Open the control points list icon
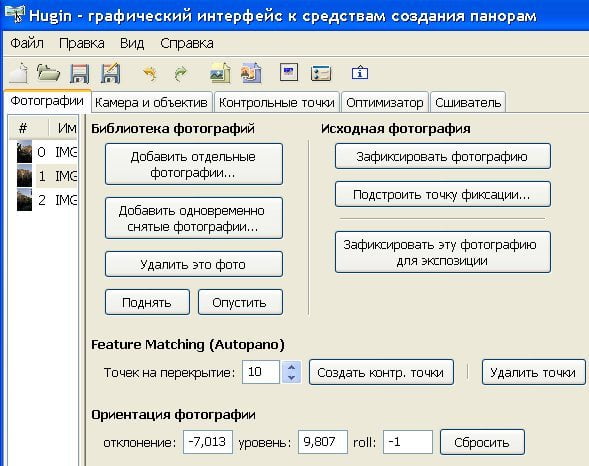The height and width of the screenshot is (466, 589). click(321, 73)
